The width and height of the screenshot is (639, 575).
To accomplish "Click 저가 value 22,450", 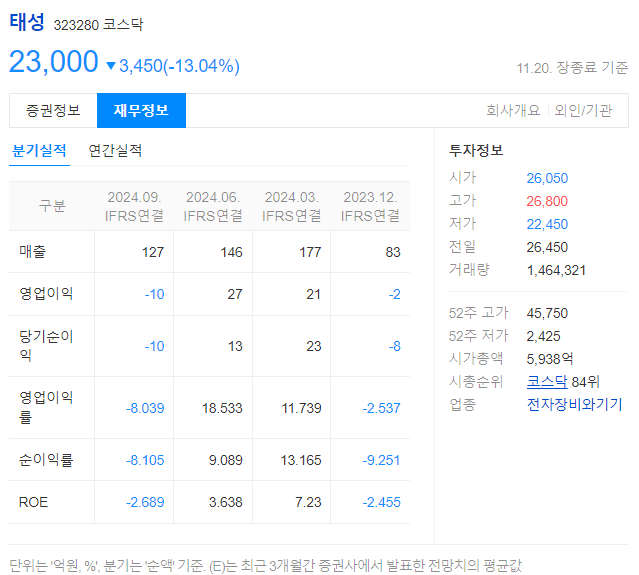I will tap(547, 225).
